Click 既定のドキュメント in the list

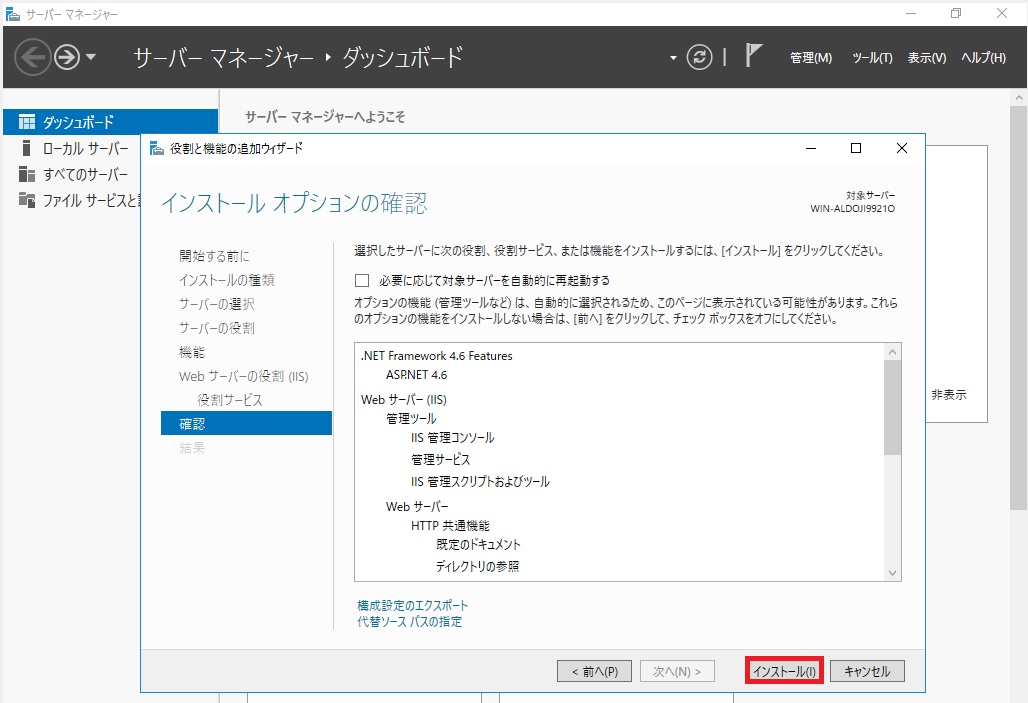coord(478,544)
